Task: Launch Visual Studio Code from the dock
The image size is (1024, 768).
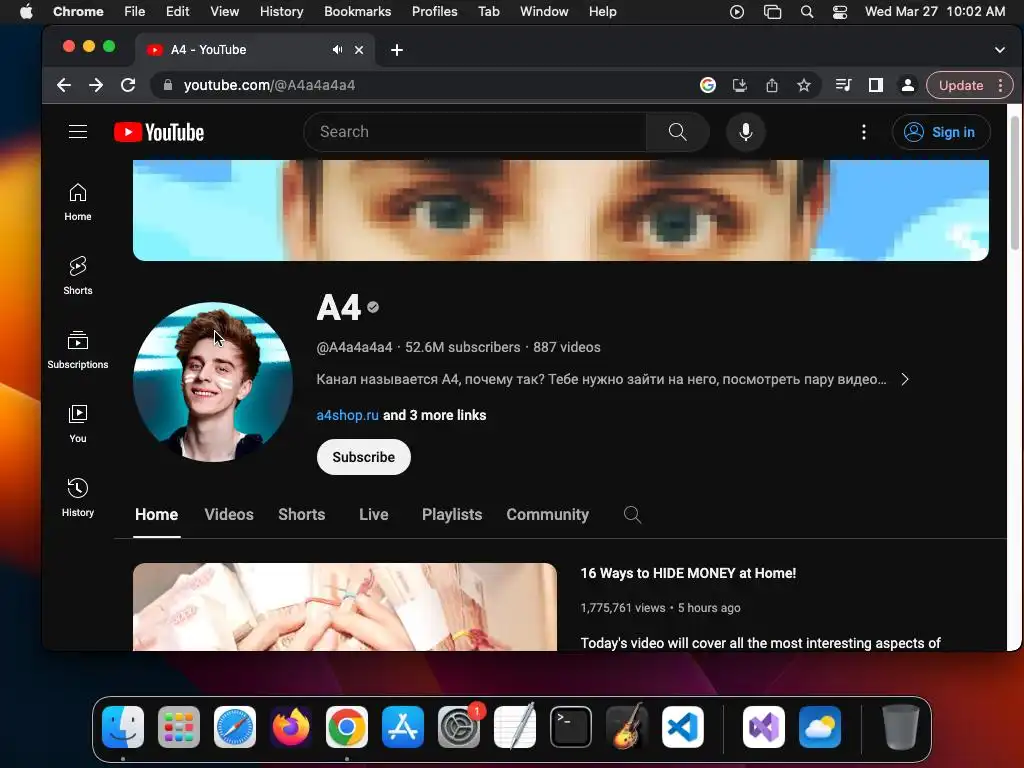Action: (682, 727)
